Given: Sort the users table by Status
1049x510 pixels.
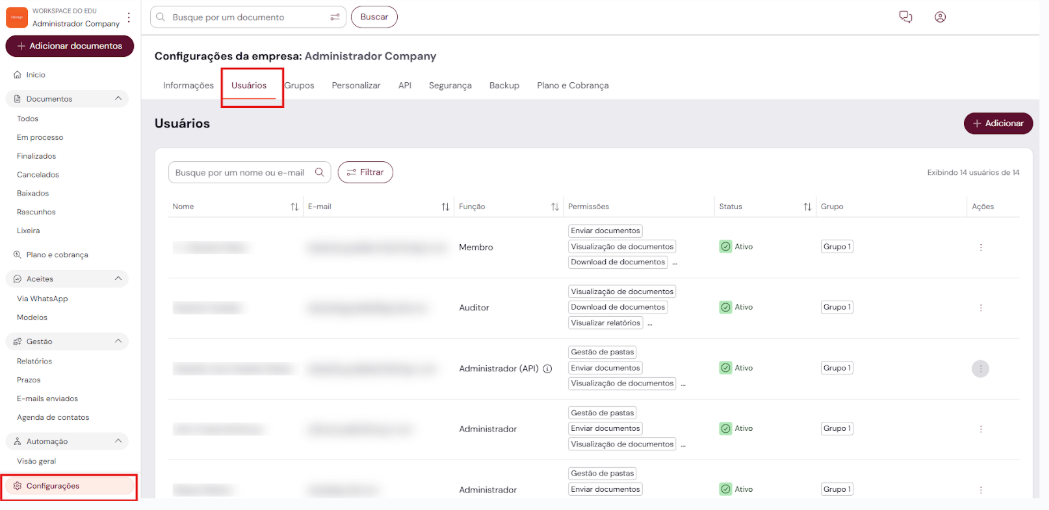Looking at the screenshot, I should [x=807, y=207].
